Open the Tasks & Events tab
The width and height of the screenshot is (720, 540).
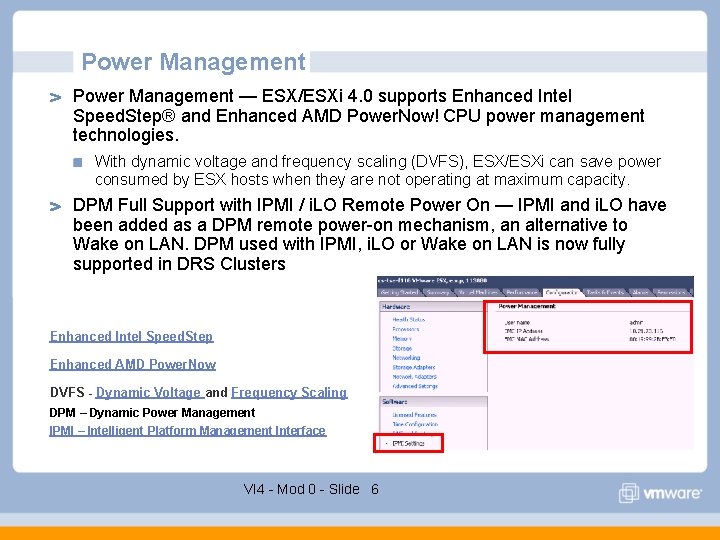pyautogui.click(x=605, y=292)
